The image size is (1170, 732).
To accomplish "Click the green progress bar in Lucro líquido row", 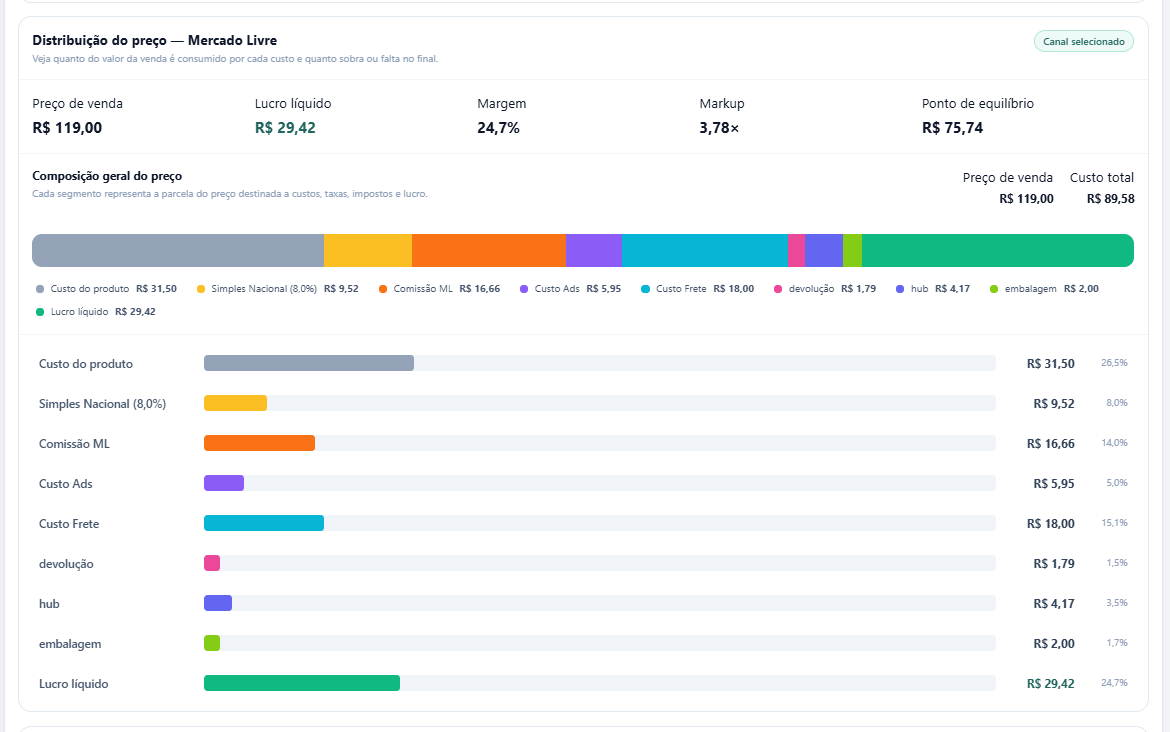I will coord(302,683).
